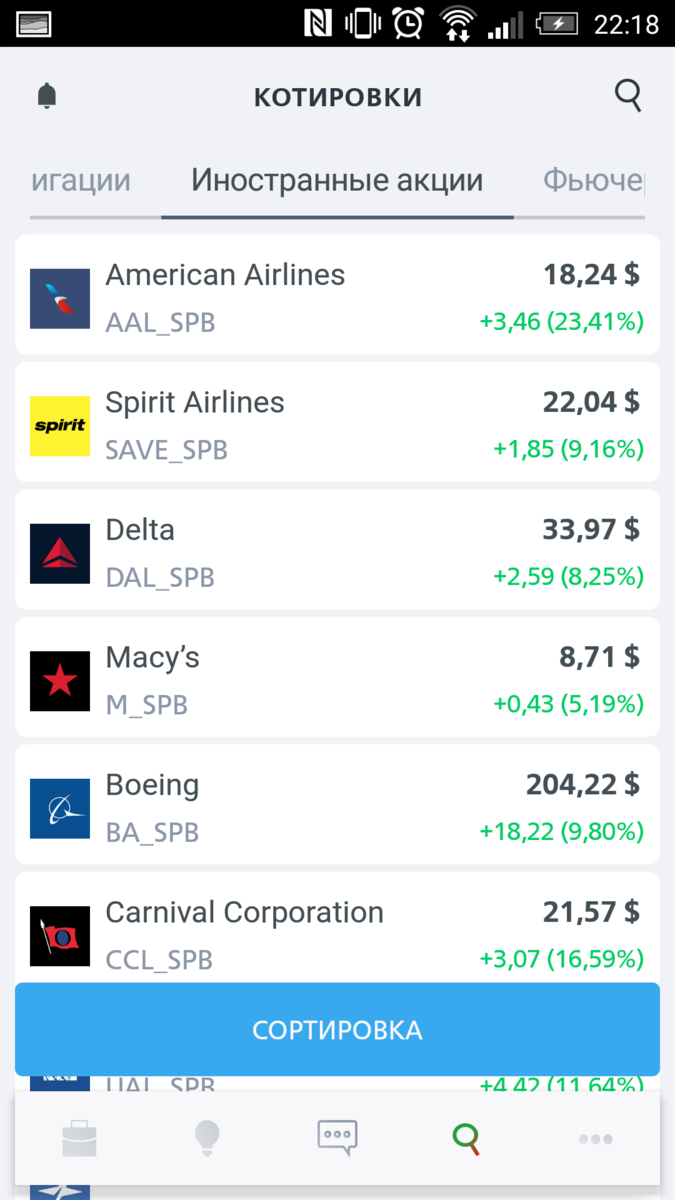Open the chat speech bubble icon
Image resolution: width=675 pixels, height=1200 pixels.
coord(337,1138)
